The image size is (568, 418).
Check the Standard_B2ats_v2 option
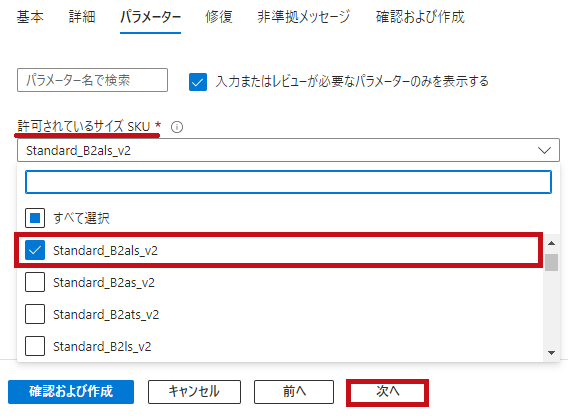click(x=35, y=314)
